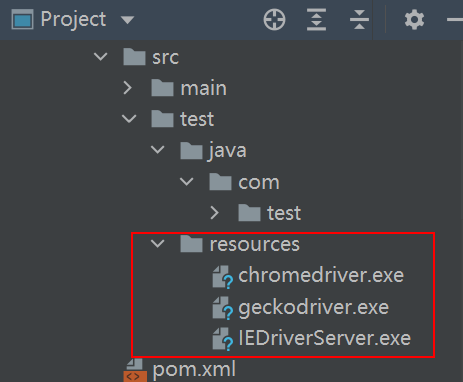Select the com folder
This screenshot has height=382, width=463.
[259, 183]
